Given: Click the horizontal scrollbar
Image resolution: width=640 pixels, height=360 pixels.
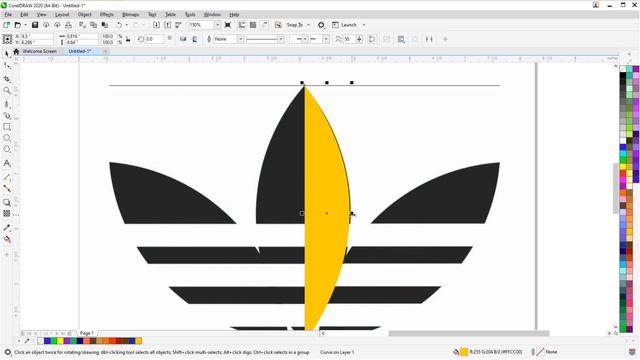Looking at the screenshot, I should click(x=469, y=333).
